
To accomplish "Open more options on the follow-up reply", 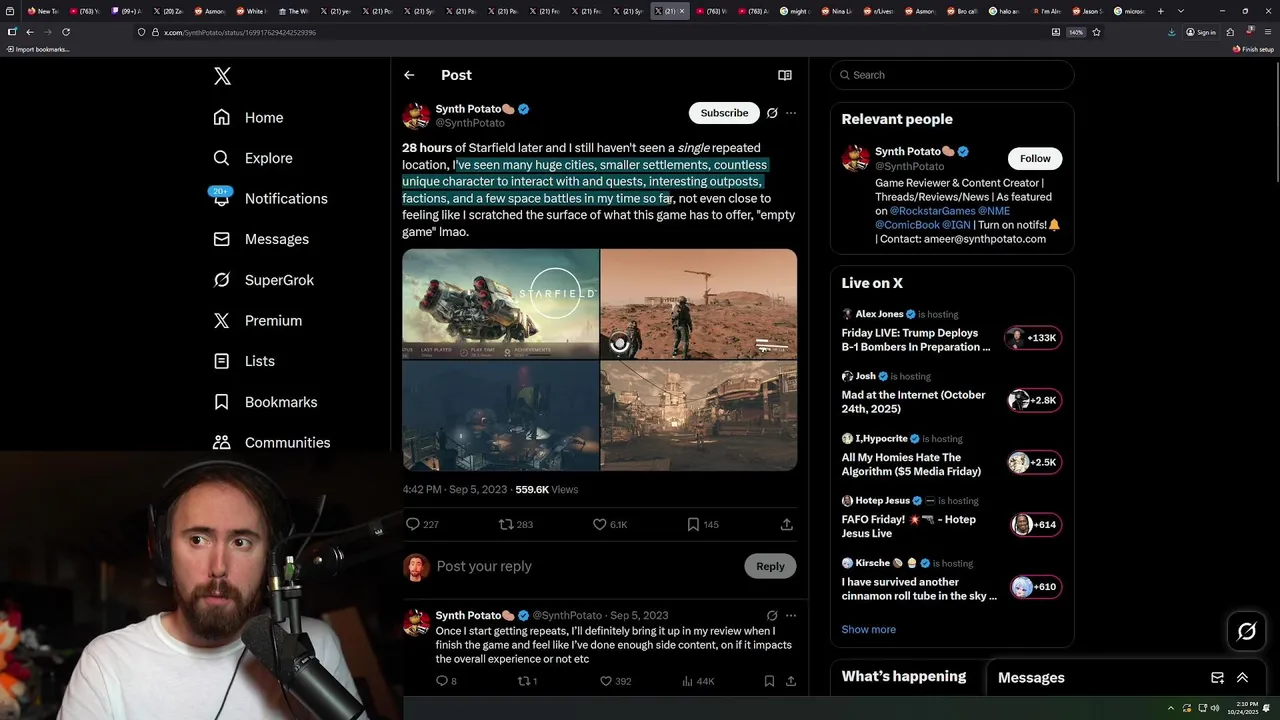I will click(791, 615).
